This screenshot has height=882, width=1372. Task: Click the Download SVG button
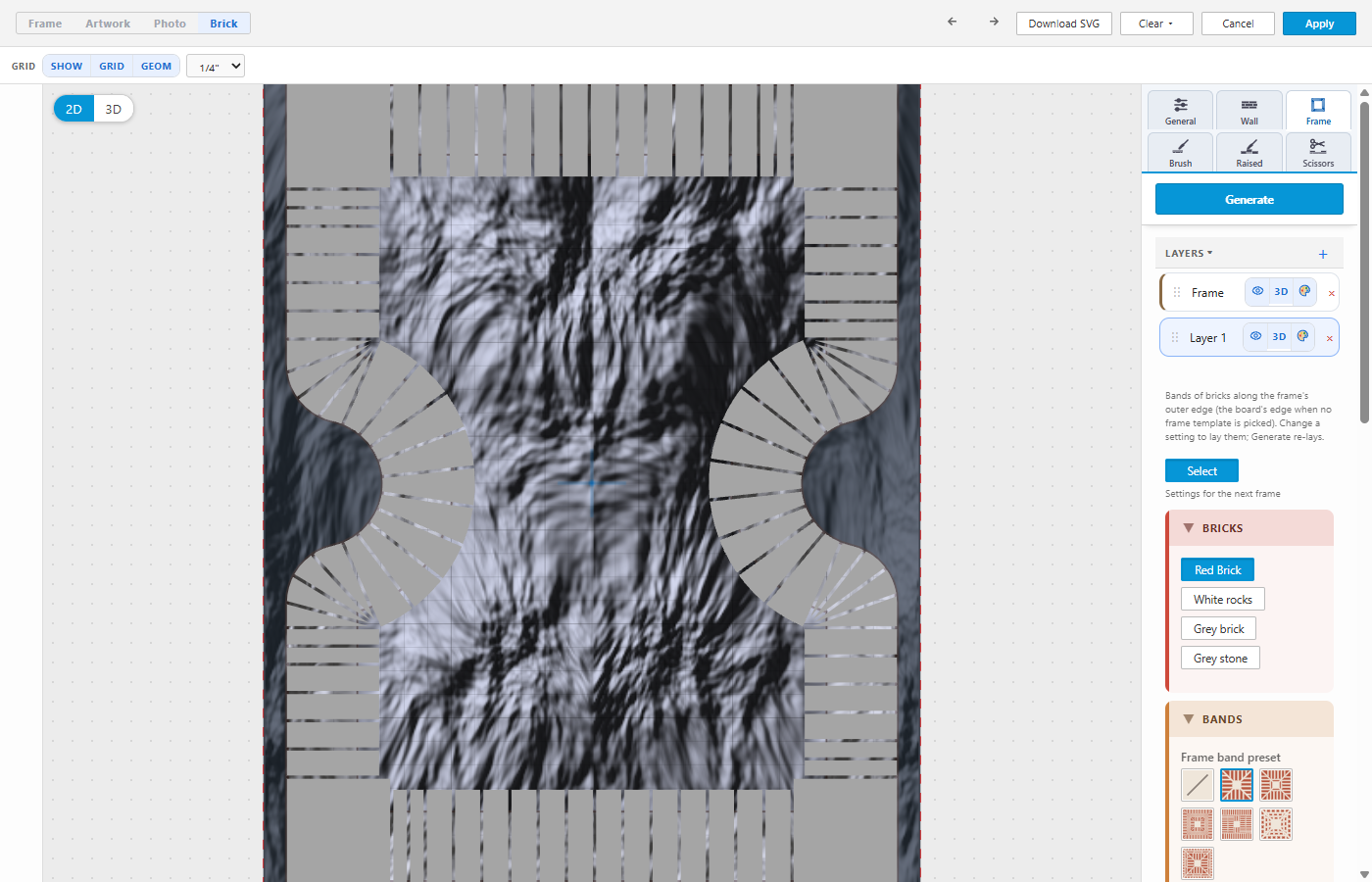pos(1064,24)
